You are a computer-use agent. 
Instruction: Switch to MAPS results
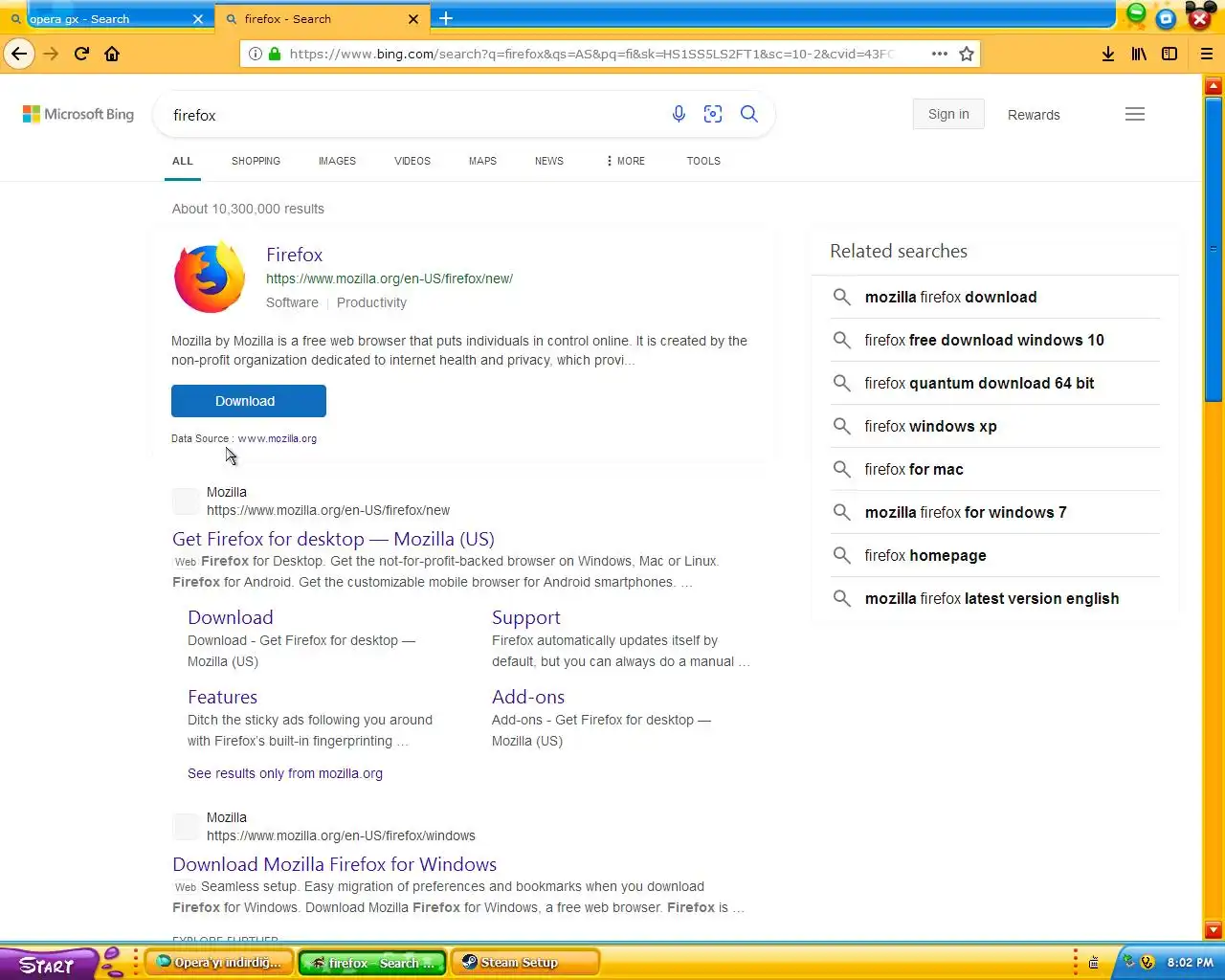482,161
